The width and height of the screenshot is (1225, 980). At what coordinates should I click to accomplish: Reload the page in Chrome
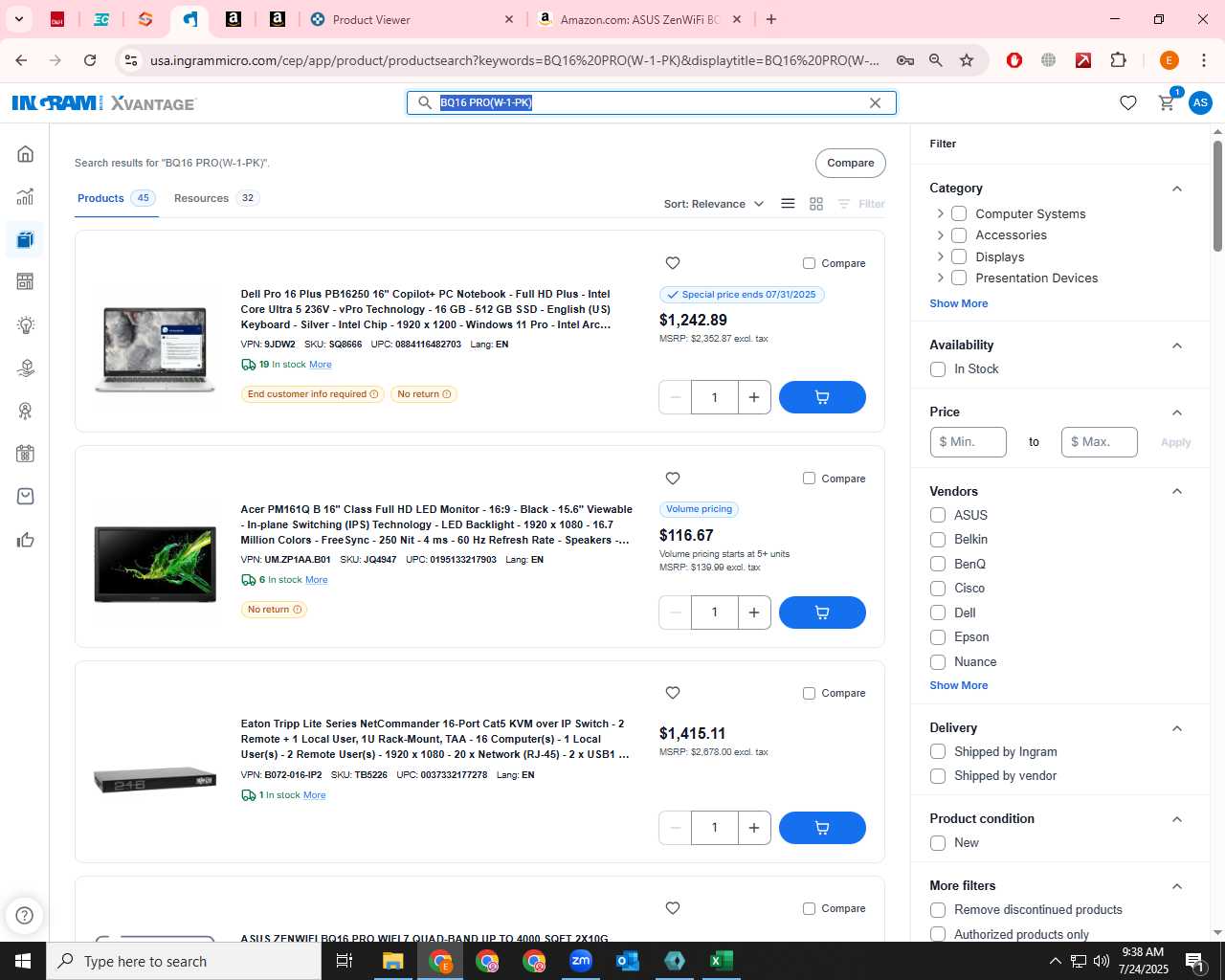coord(90,60)
